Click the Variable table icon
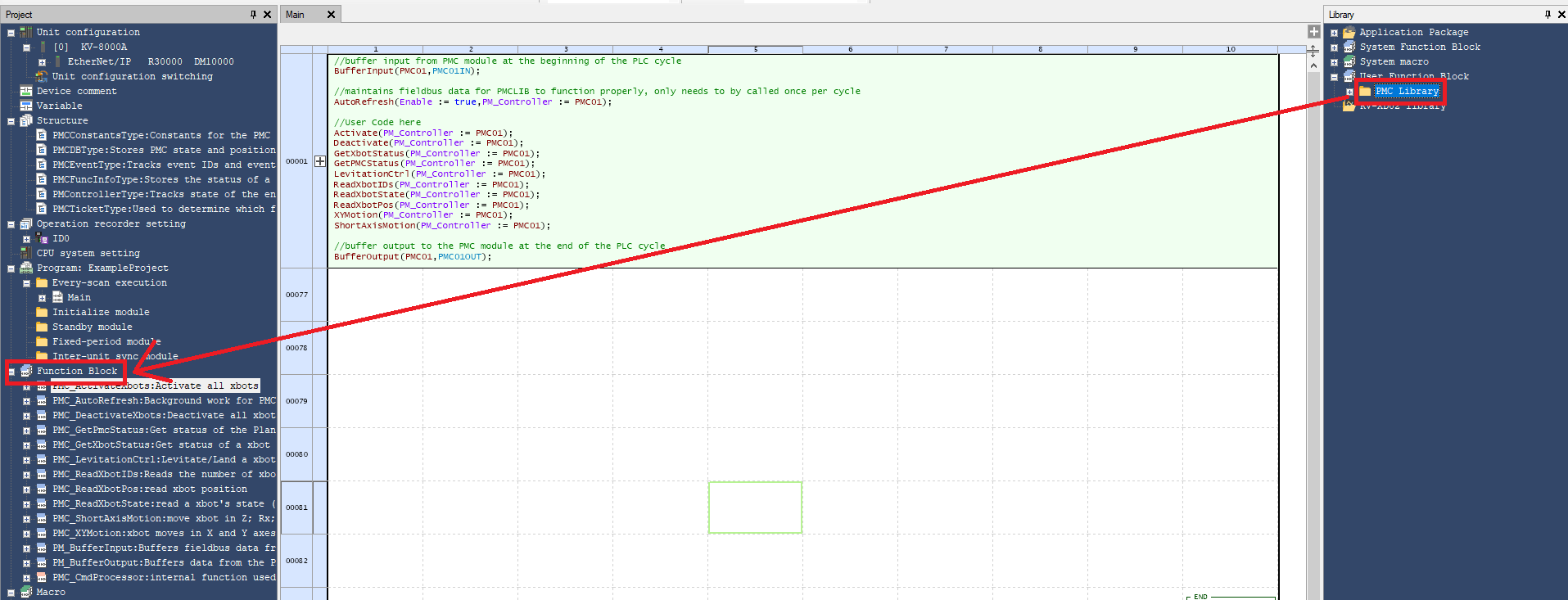The width and height of the screenshot is (1568, 600). [x=26, y=106]
